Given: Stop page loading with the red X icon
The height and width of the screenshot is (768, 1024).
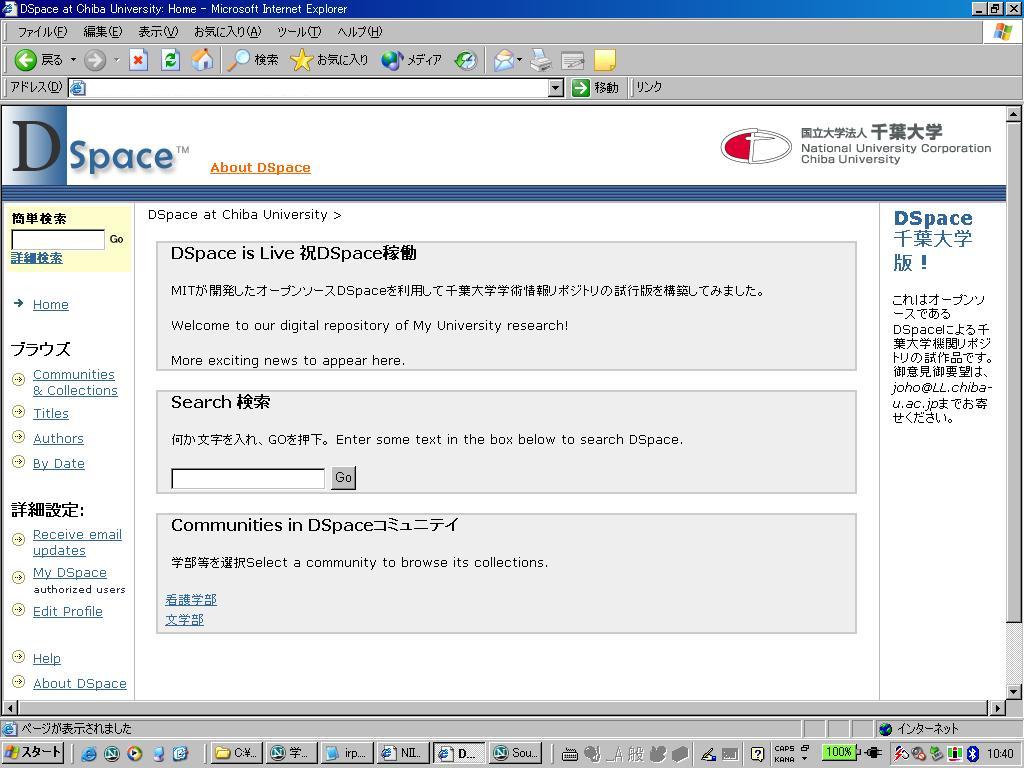Looking at the screenshot, I should coord(138,60).
